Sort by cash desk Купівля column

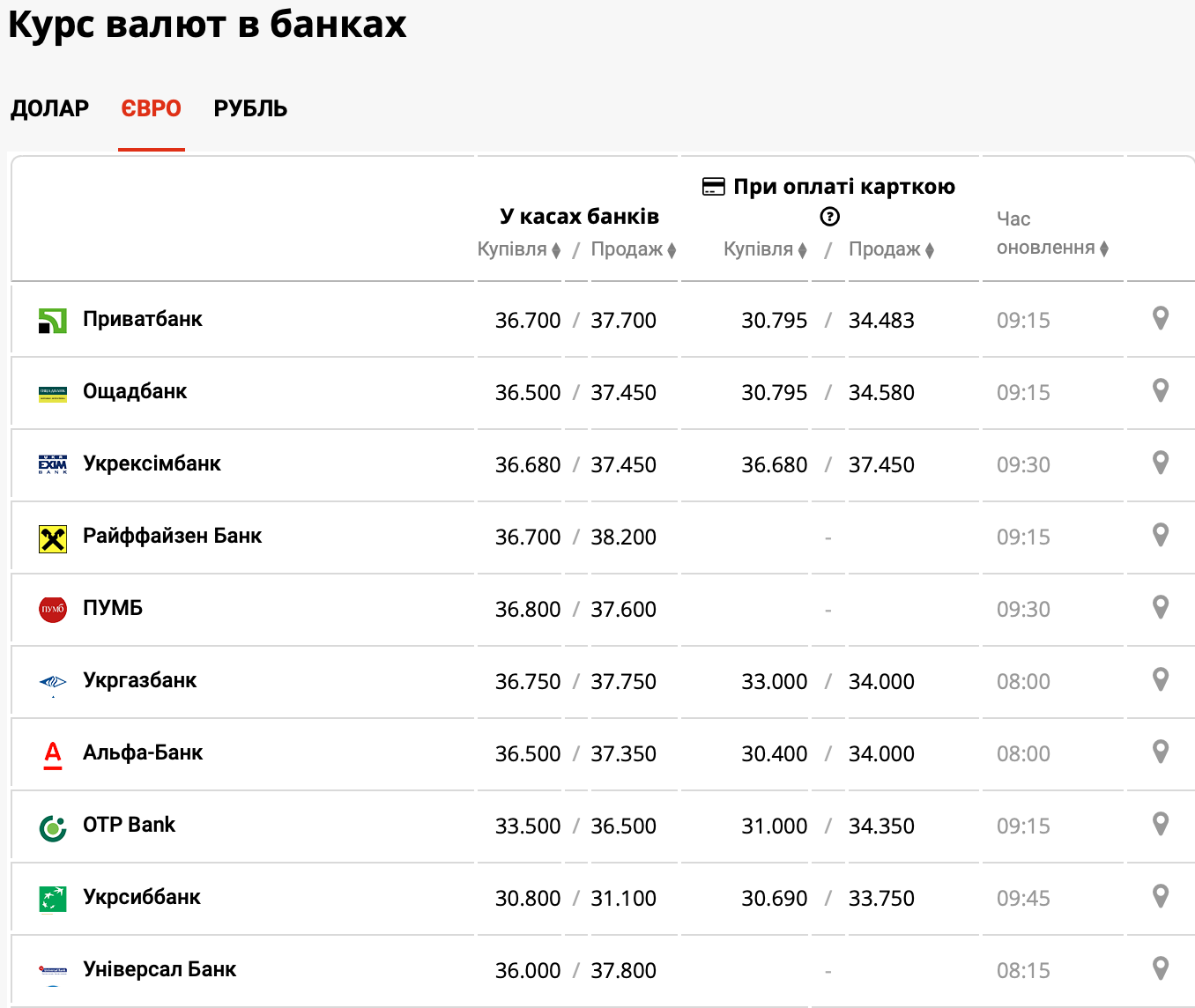tap(519, 249)
